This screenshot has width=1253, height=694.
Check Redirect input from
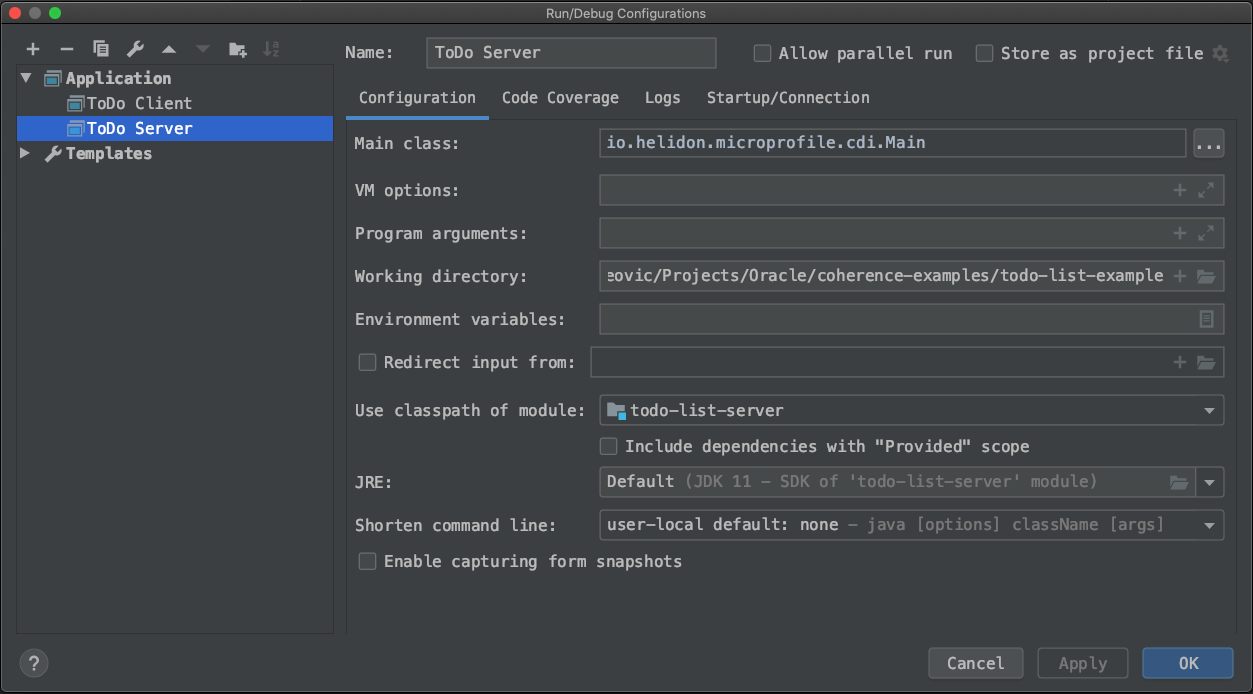point(367,362)
